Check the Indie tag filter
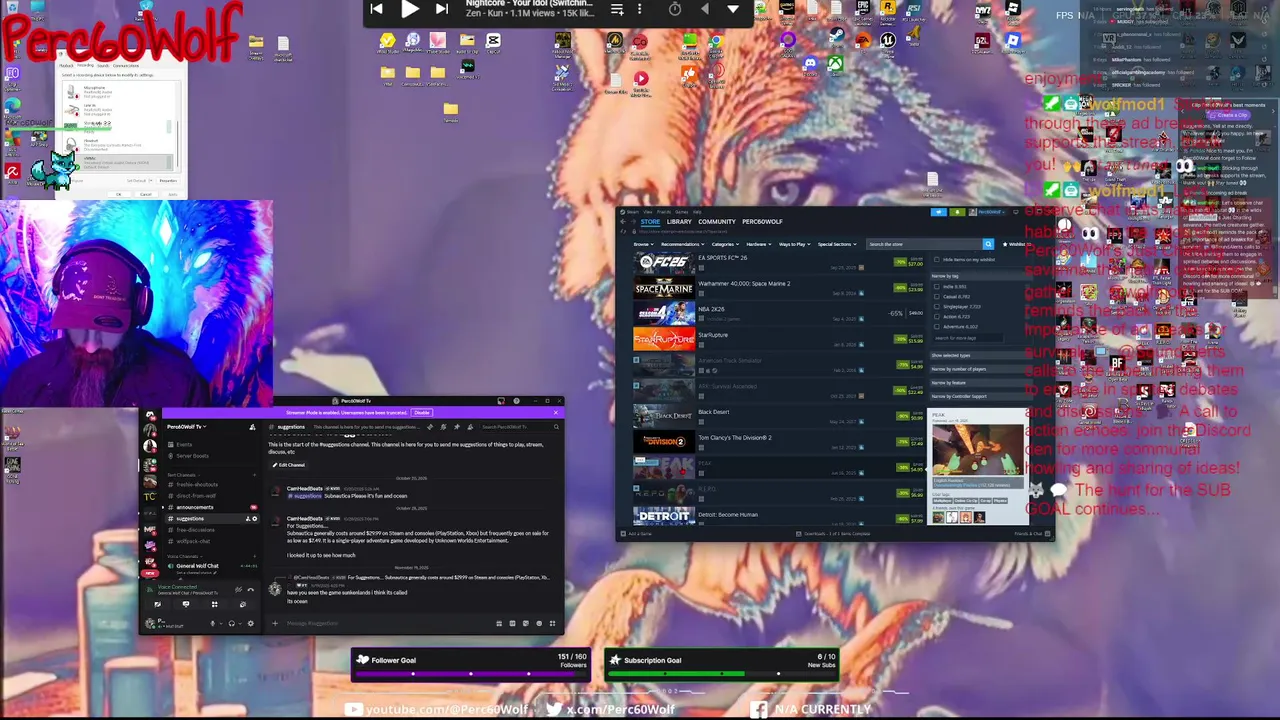Image resolution: width=1280 pixels, height=720 pixels. (937, 286)
